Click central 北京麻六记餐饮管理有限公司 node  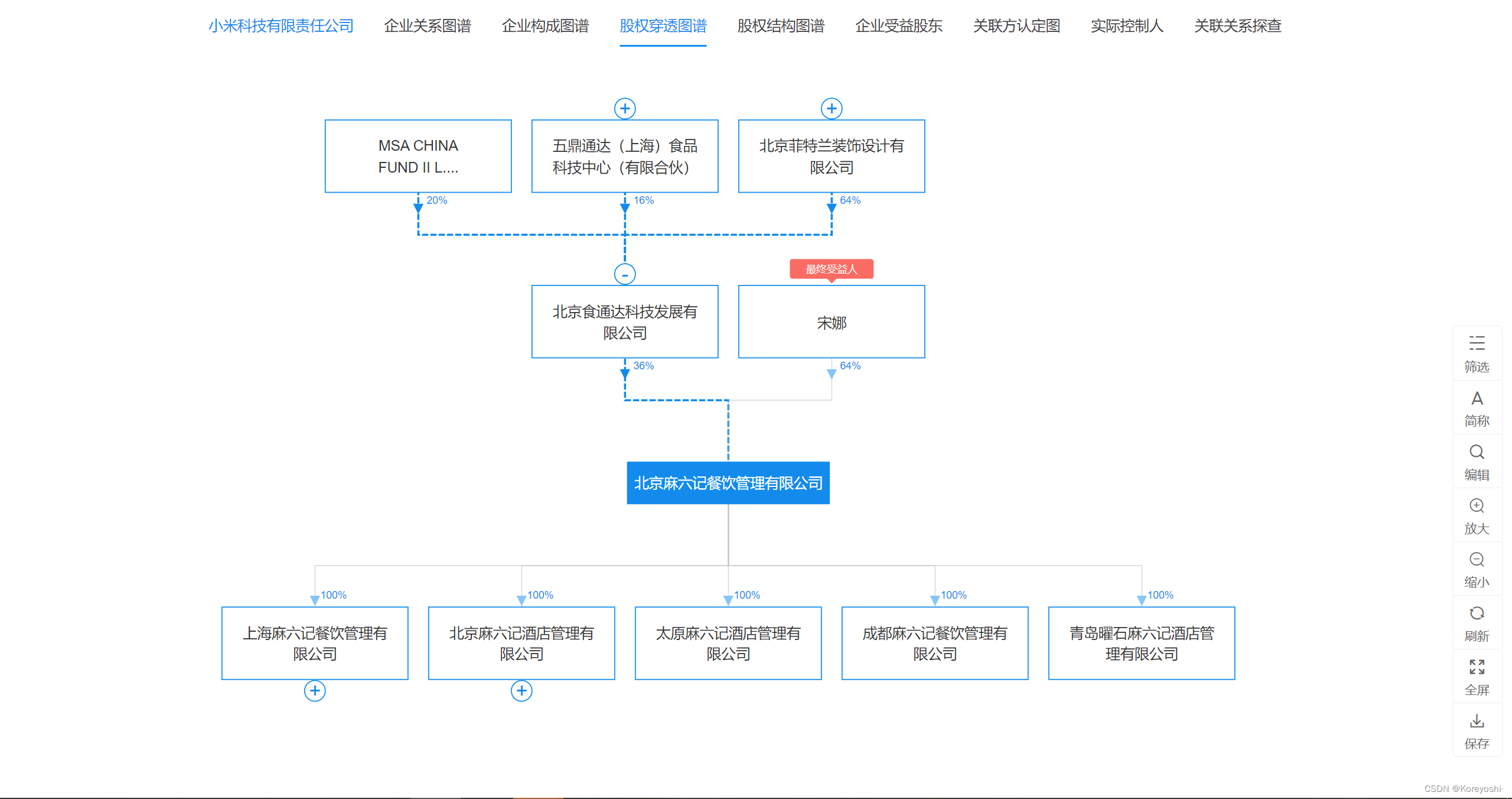(x=728, y=483)
